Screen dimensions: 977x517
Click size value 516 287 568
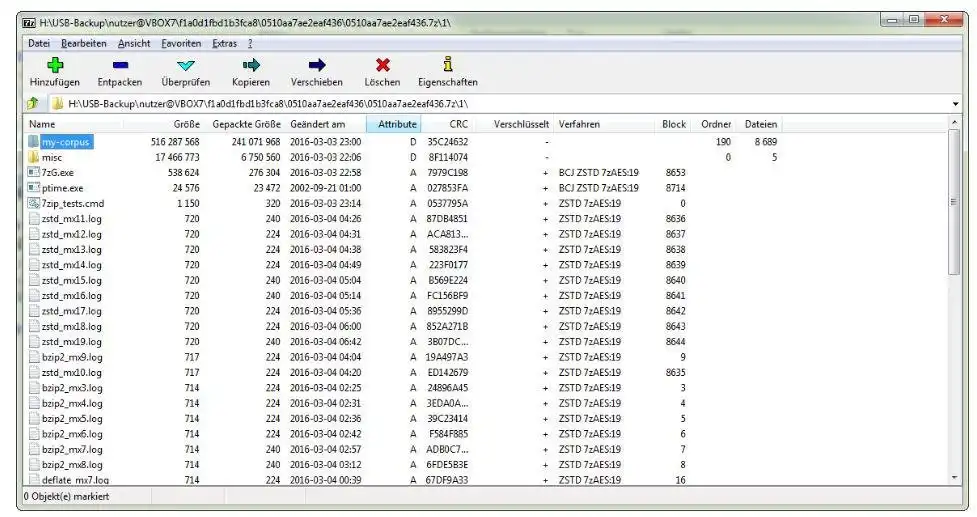(x=175, y=142)
